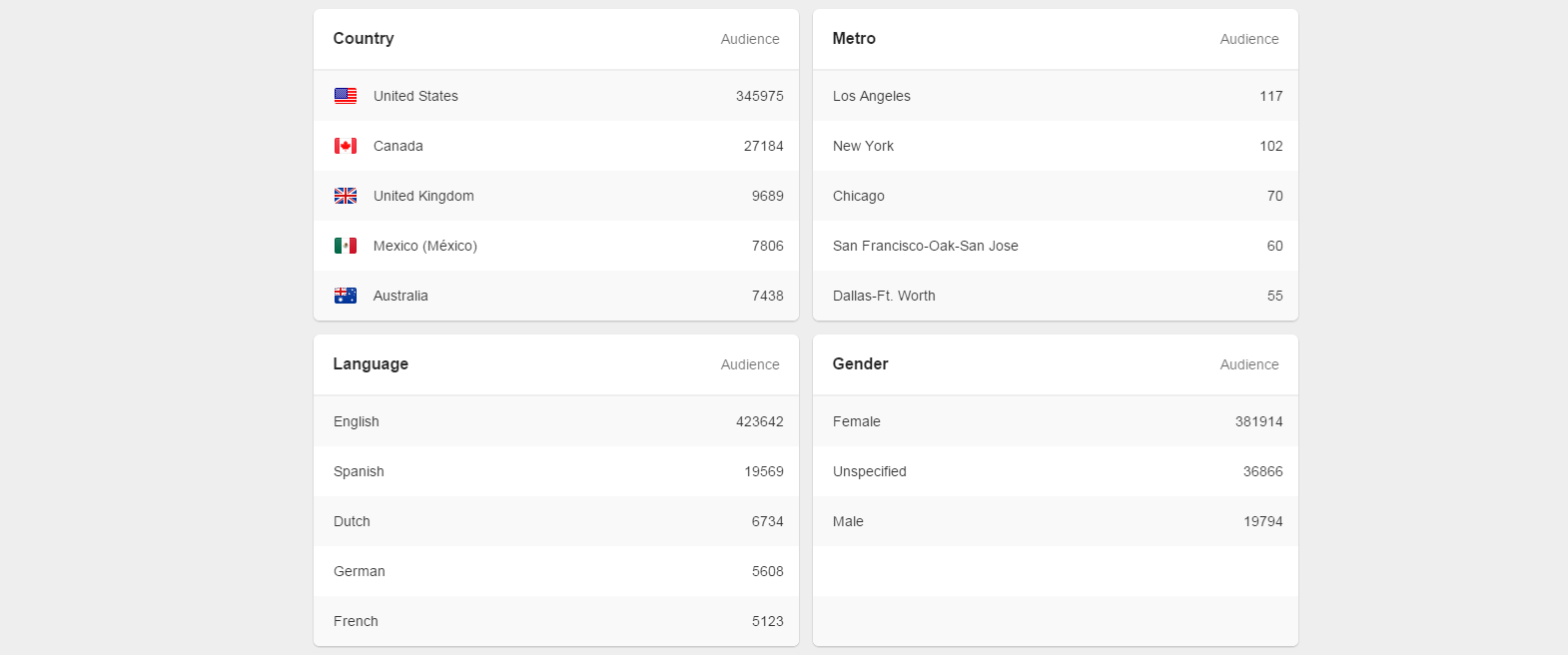
Task: Click the Audience column header in the Metro table
Action: [1248, 39]
